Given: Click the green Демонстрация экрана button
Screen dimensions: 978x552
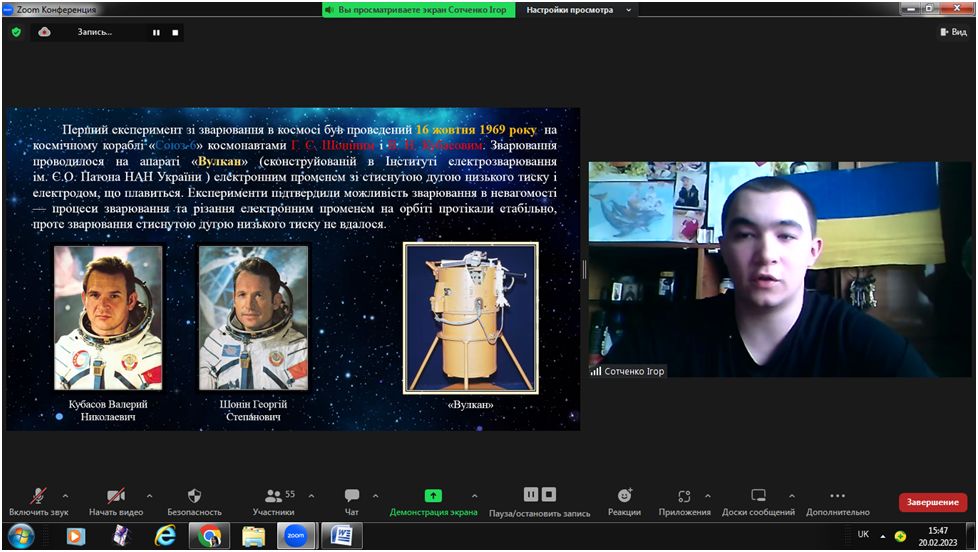Looking at the screenshot, I should pyautogui.click(x=433, y=501).
